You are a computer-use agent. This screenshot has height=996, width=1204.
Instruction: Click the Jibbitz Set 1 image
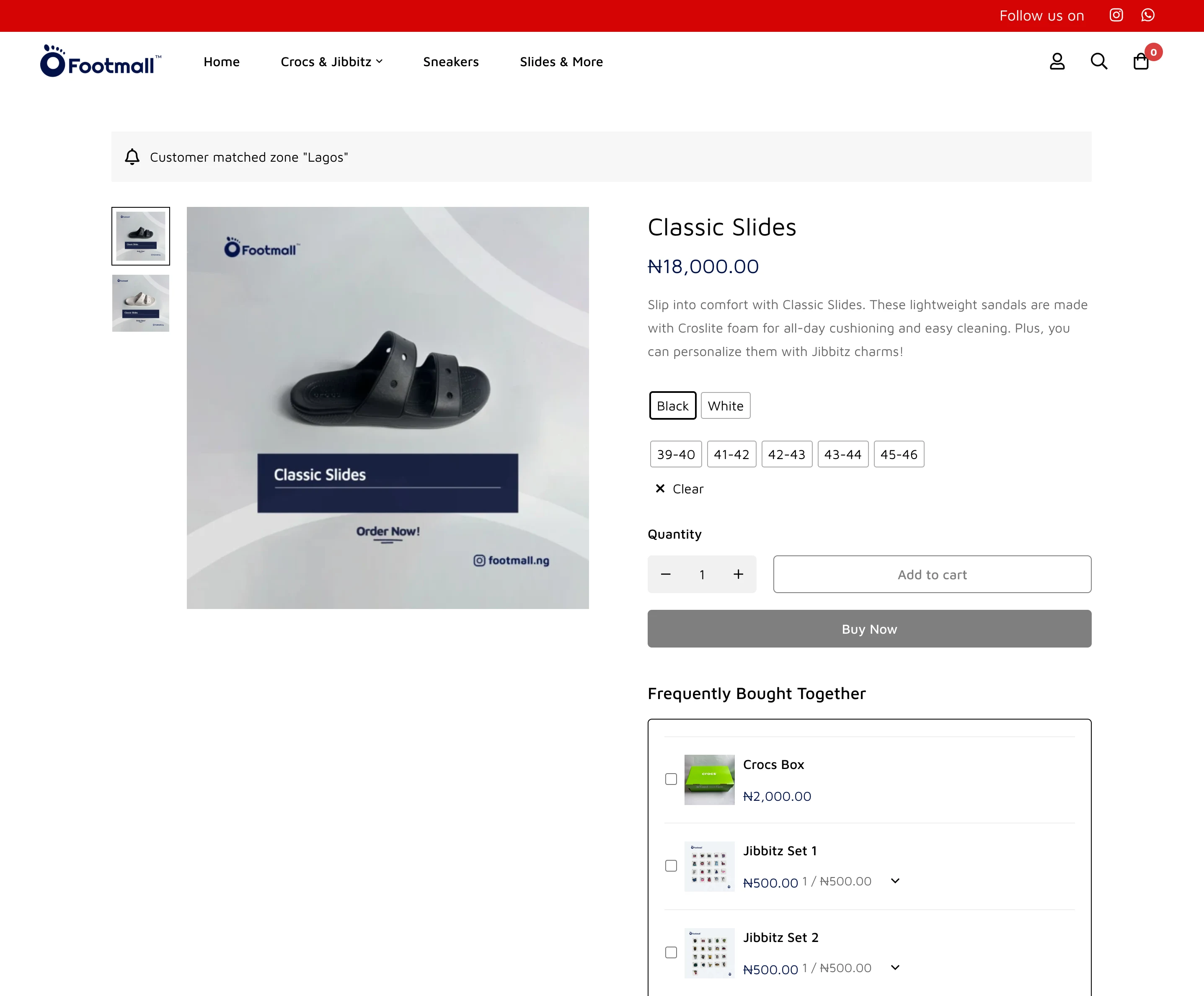click(709, 867)
